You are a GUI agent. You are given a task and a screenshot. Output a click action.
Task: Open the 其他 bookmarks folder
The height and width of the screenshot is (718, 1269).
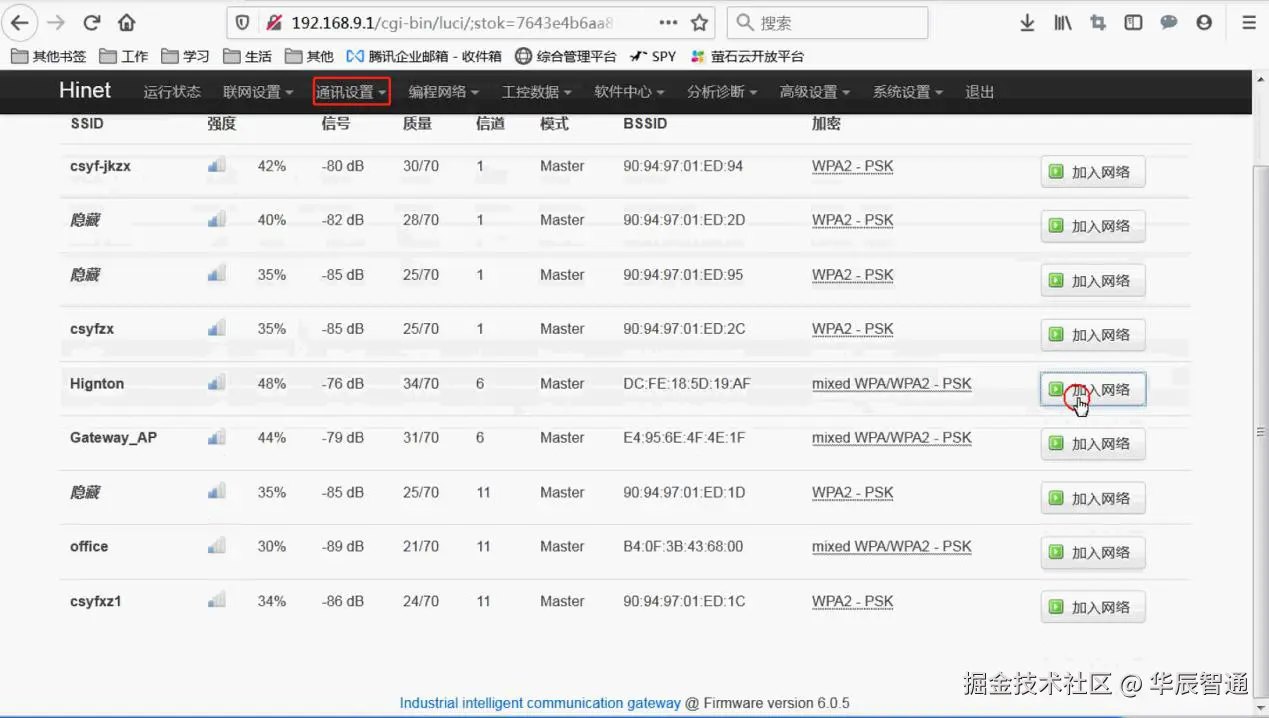[x=309, y=56]
